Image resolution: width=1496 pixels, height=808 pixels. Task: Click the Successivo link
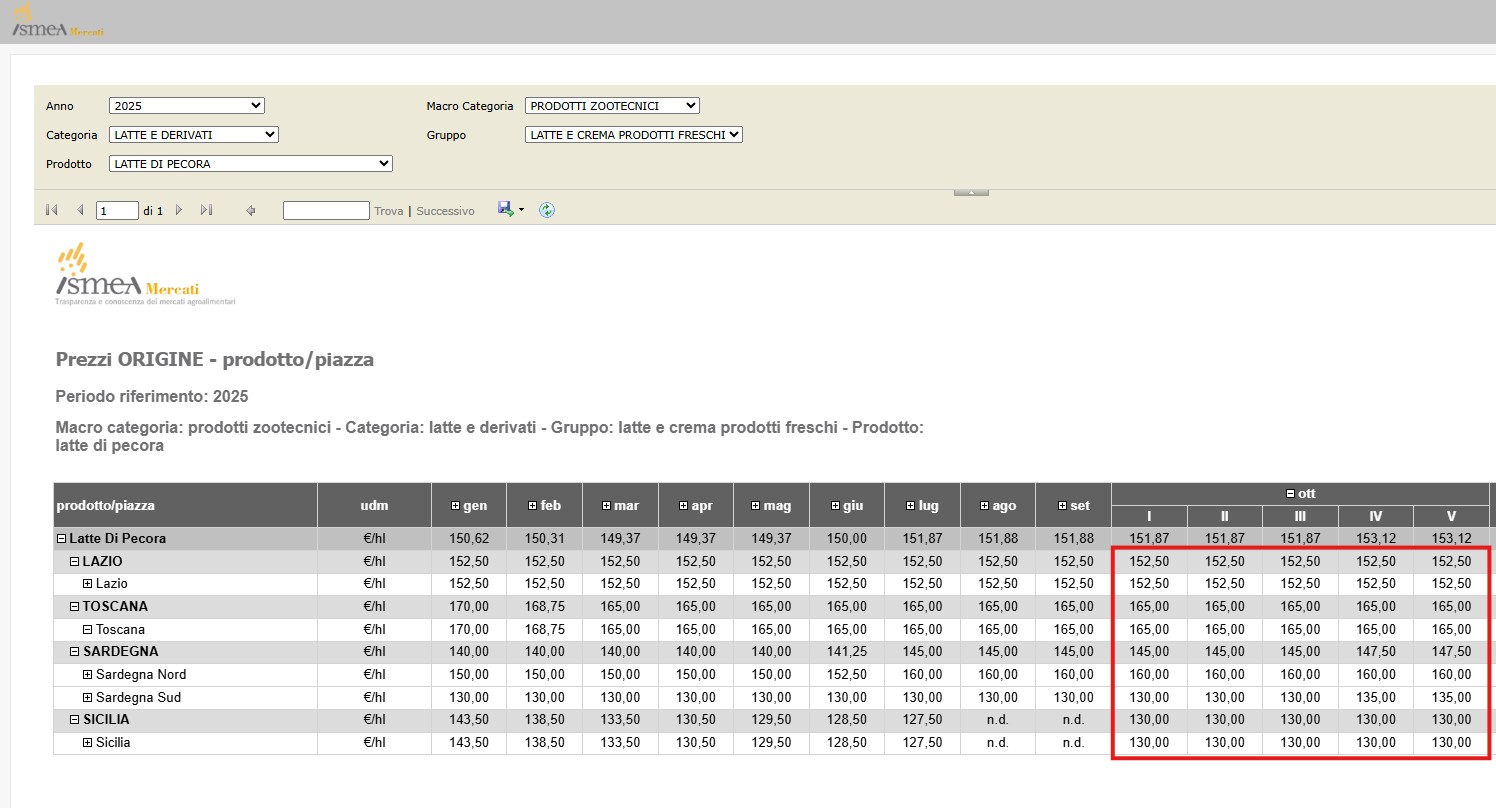[445, 211]
